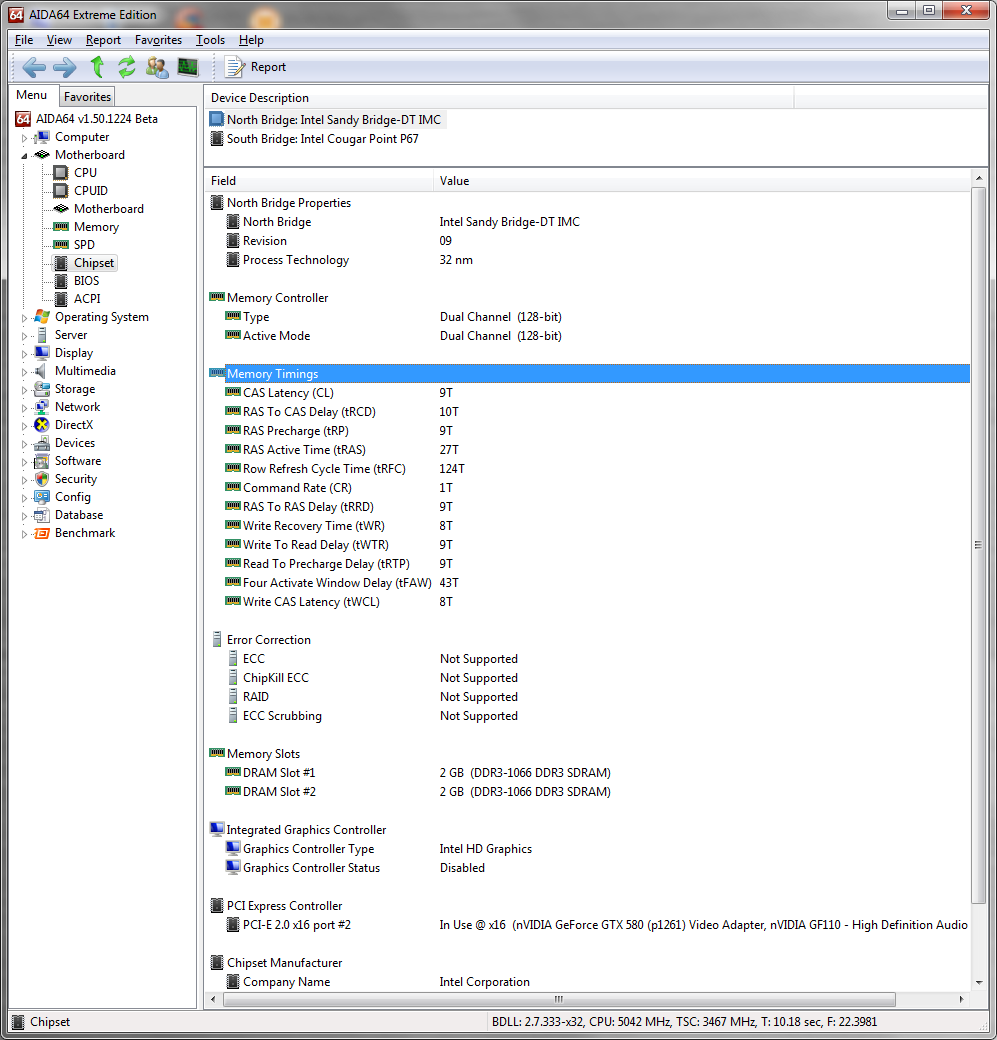Click the green up-level arrow icon

pos(97,67)
